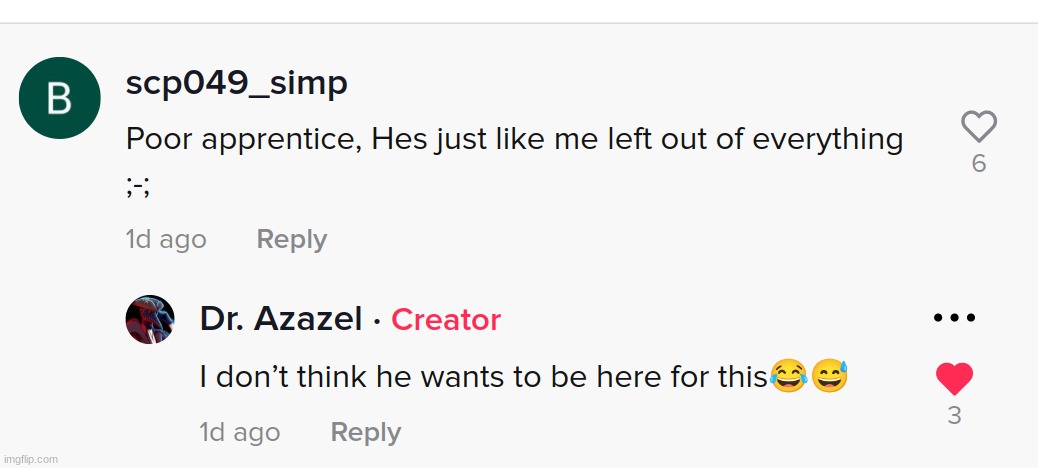This screenshot has width=1038, height=468.
Task: Open Dr. Azazel's profile picture
Action: (x=150, y=320)
